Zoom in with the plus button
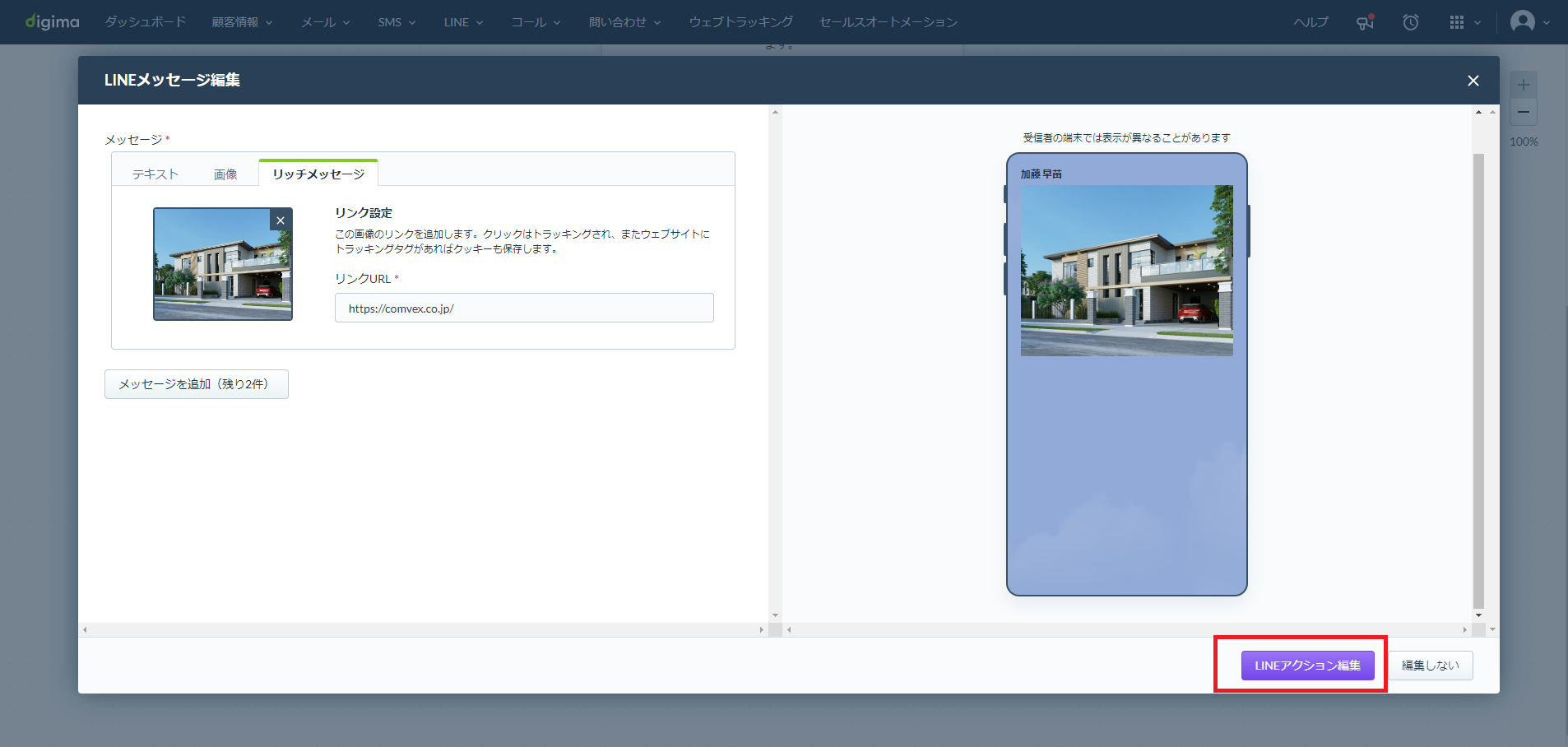The height and width of the screenshot is (747, 1568). pos(1524,85)
